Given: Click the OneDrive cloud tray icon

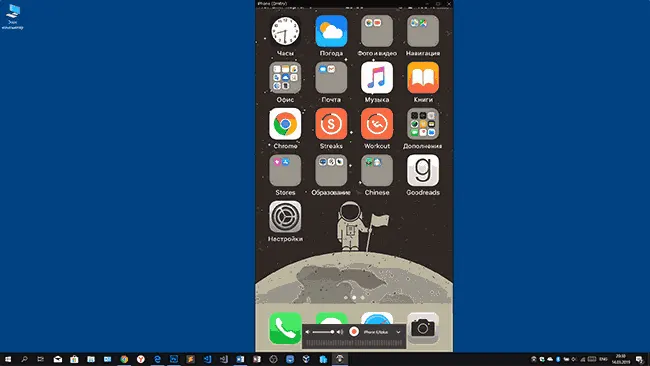Looking at the screenshot, I should [x=550, y=359].
